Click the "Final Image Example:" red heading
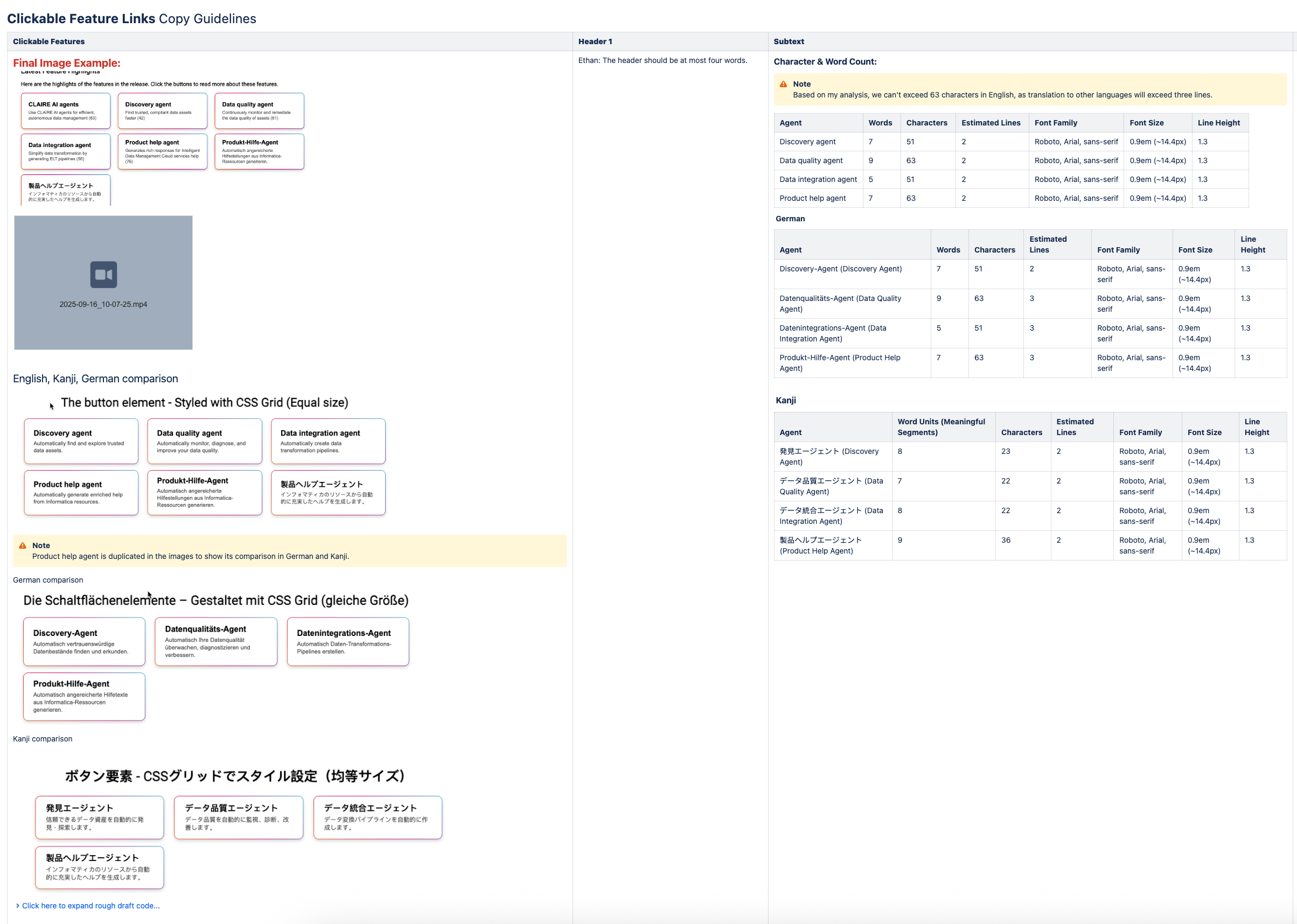 (x=67, y=63)
